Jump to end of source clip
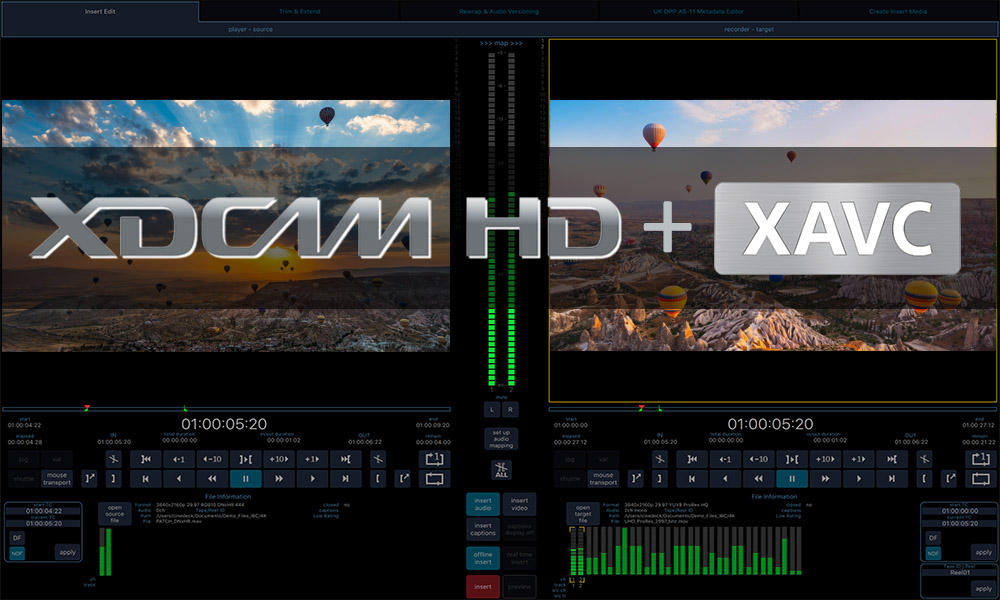The width and height of the screenshot is (1000, 600). point(345,478)
